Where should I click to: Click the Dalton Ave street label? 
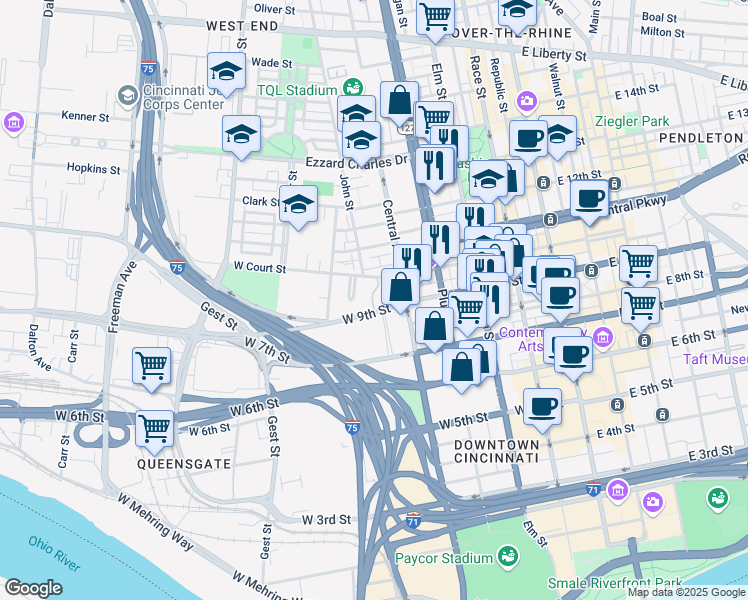(40, 348)
